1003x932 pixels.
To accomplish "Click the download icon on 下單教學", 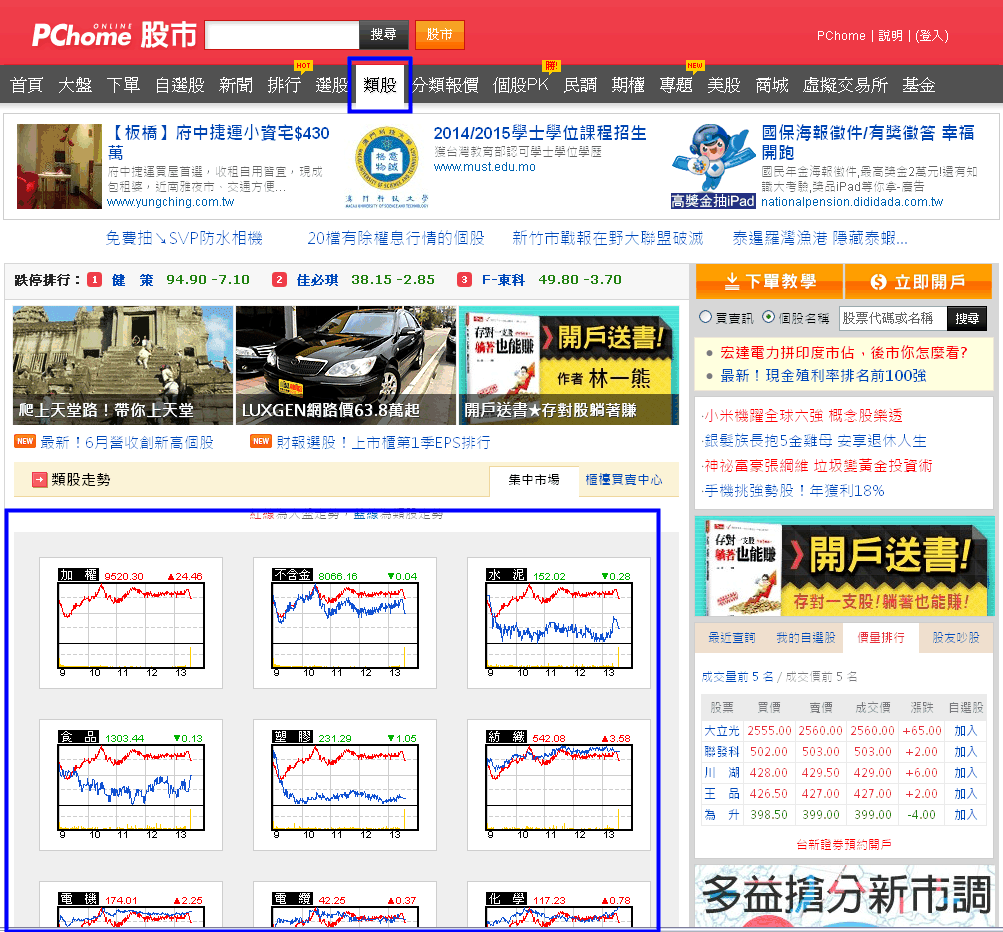I will coord(732,281).
